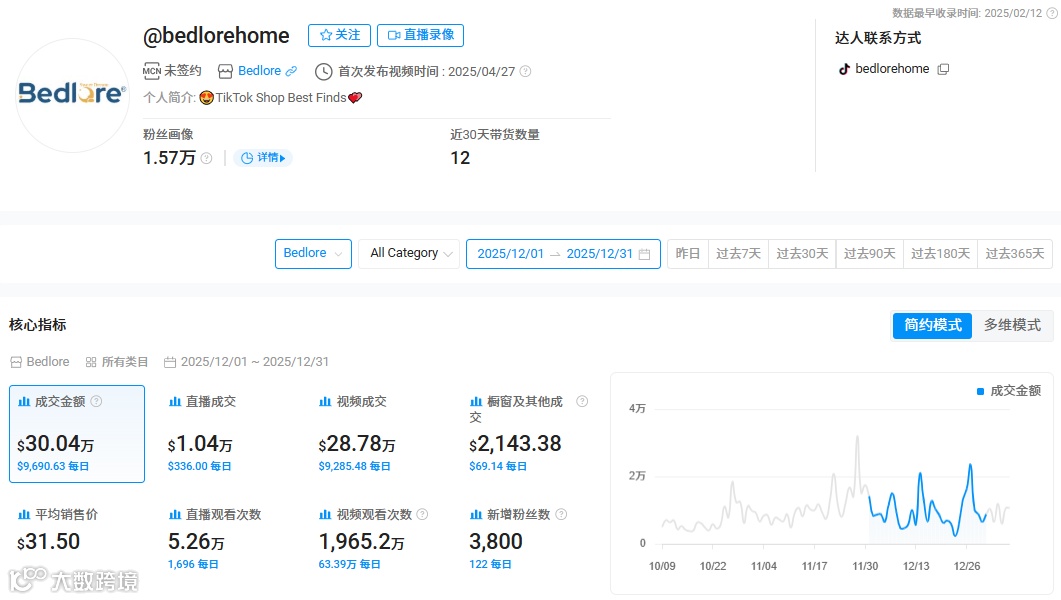Image resolution: width=1061 pixels, height=600 pixels.
Task: Click the MCN icon beside 未签约
Action: 152,71
